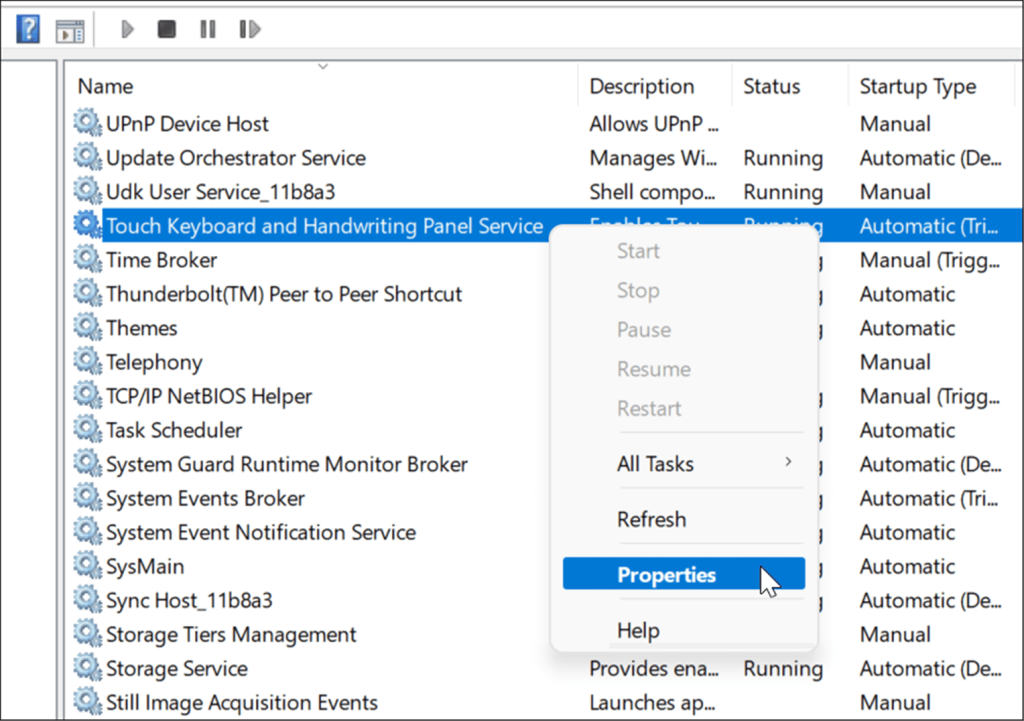Select the TCP/IP NetBIOS Helper service
1024x721 pixels.
[x=209, y=396]
